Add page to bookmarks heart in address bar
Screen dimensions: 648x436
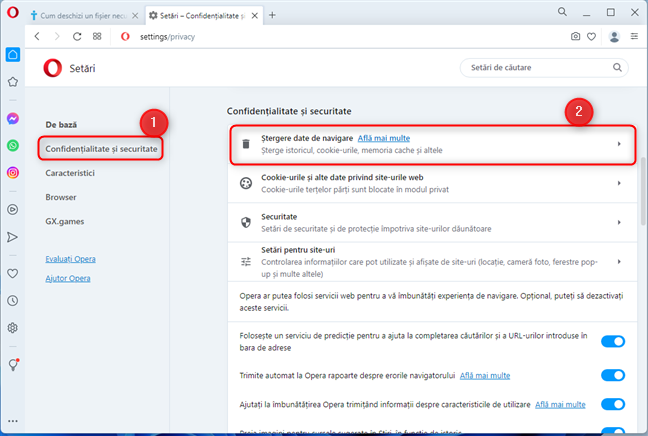[592, 36]
